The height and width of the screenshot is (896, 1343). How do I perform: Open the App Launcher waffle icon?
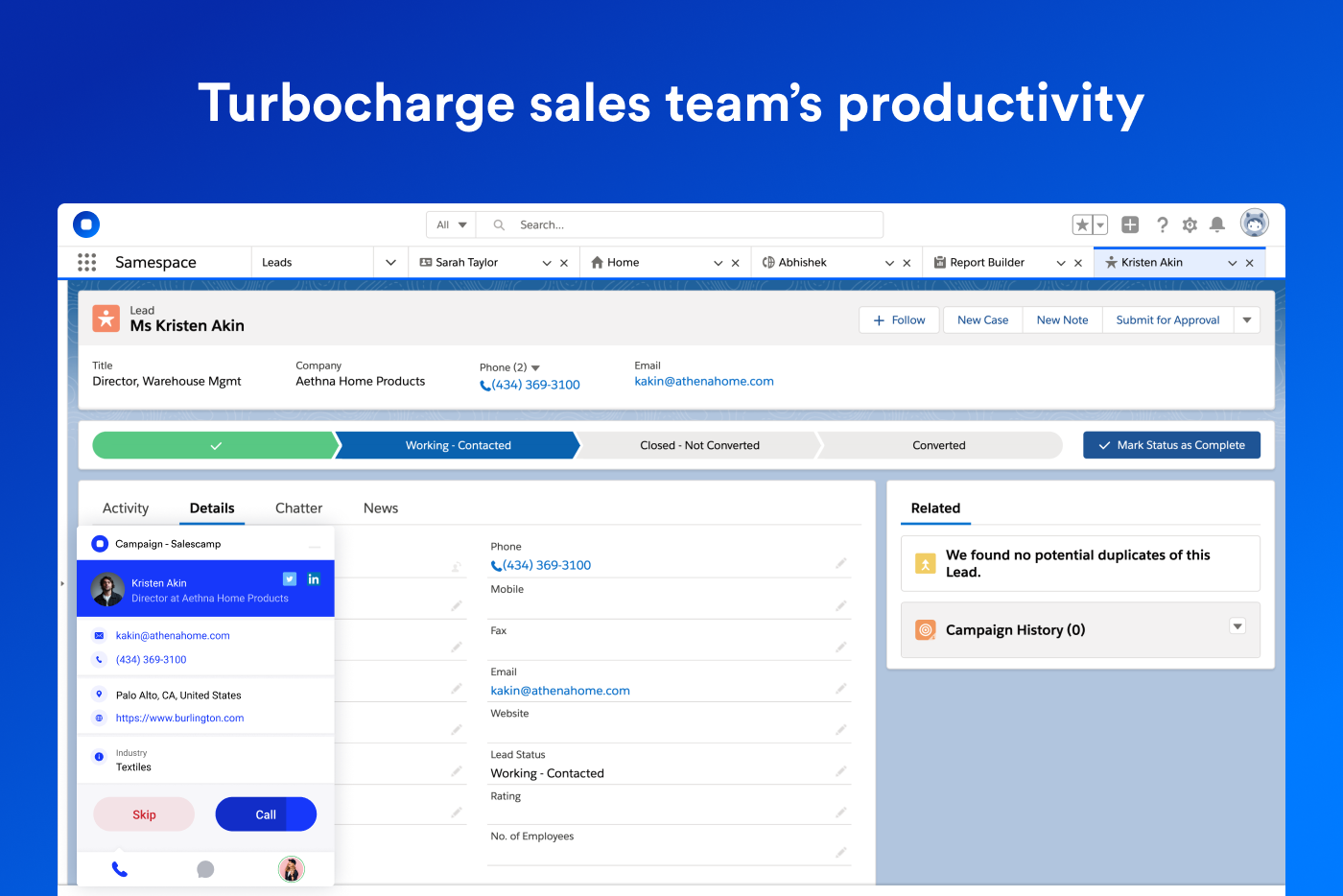tap(86, 261)
